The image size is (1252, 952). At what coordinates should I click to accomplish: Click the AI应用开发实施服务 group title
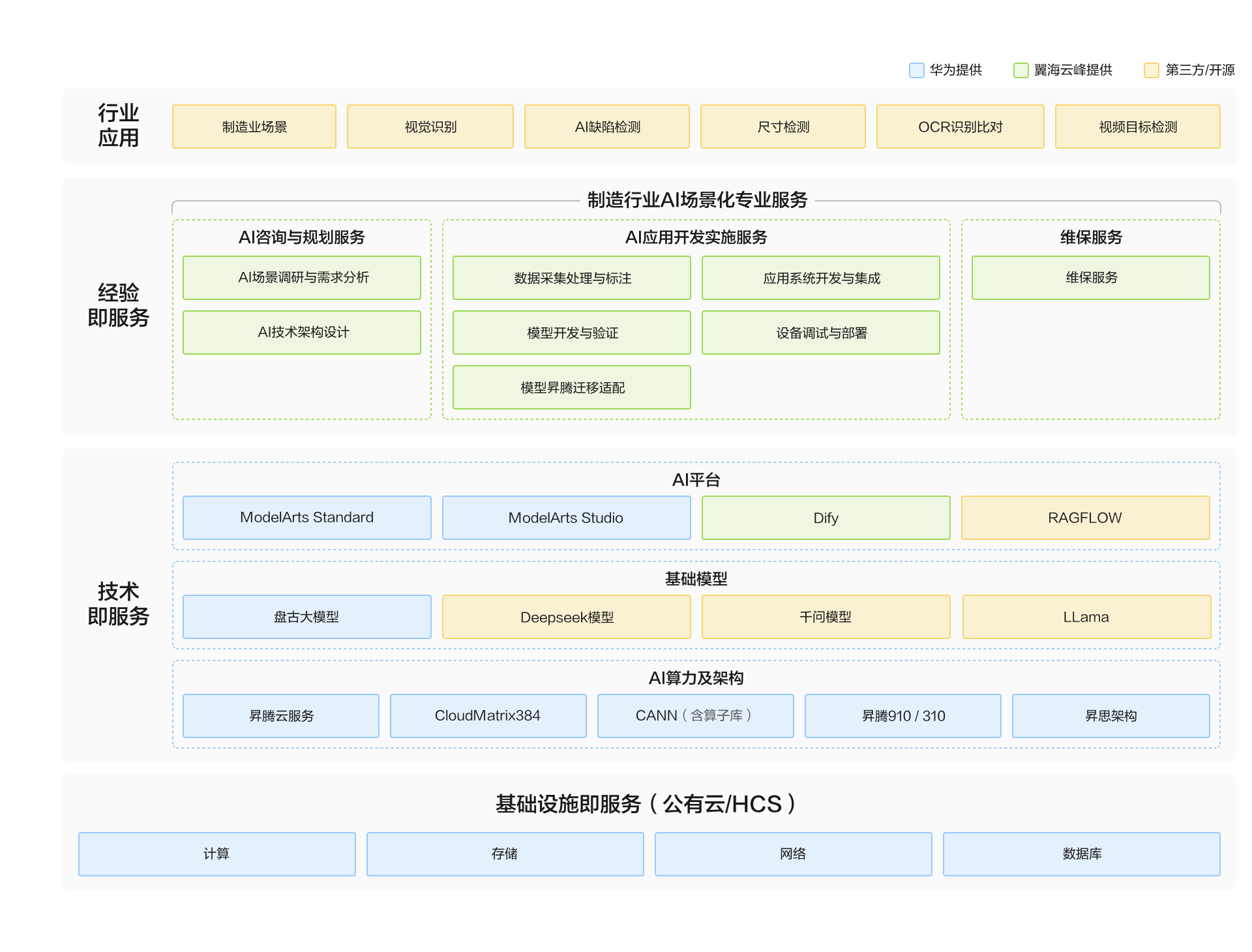point(696,237)
